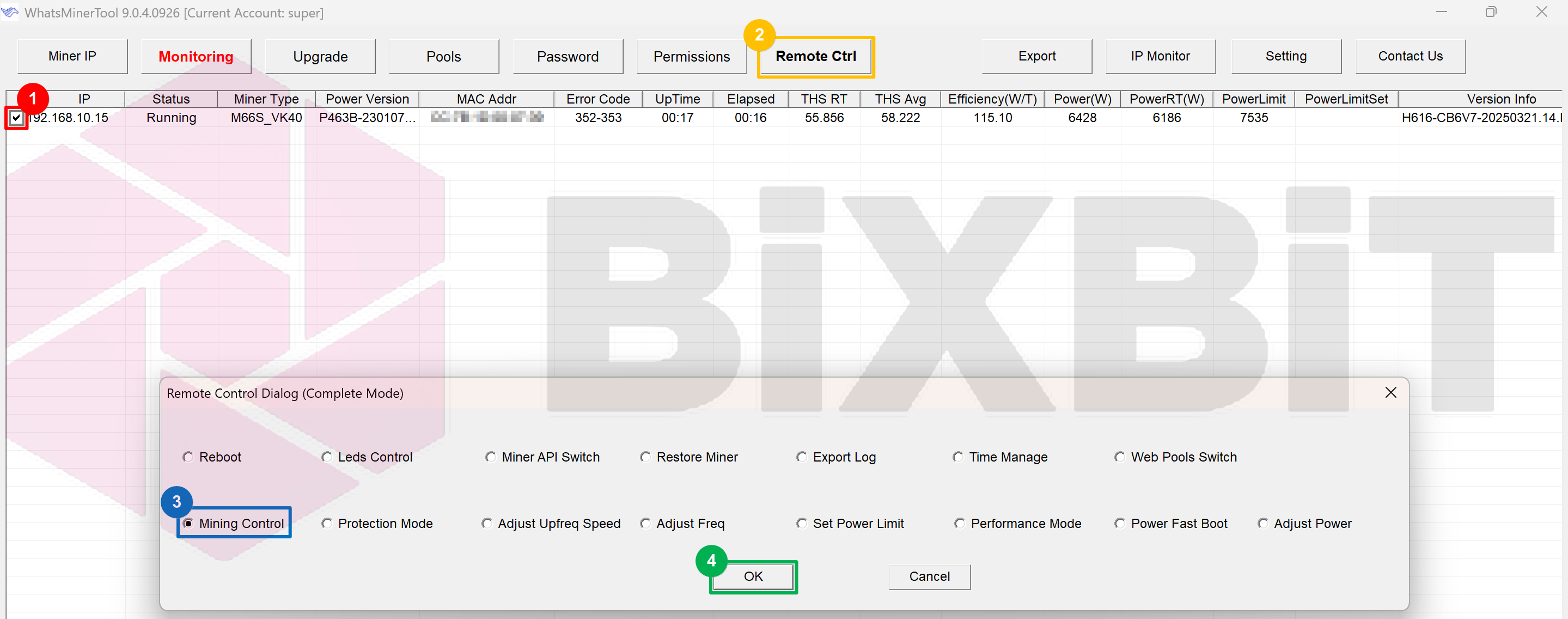Click the THS Avg column header

click(900, 99)
